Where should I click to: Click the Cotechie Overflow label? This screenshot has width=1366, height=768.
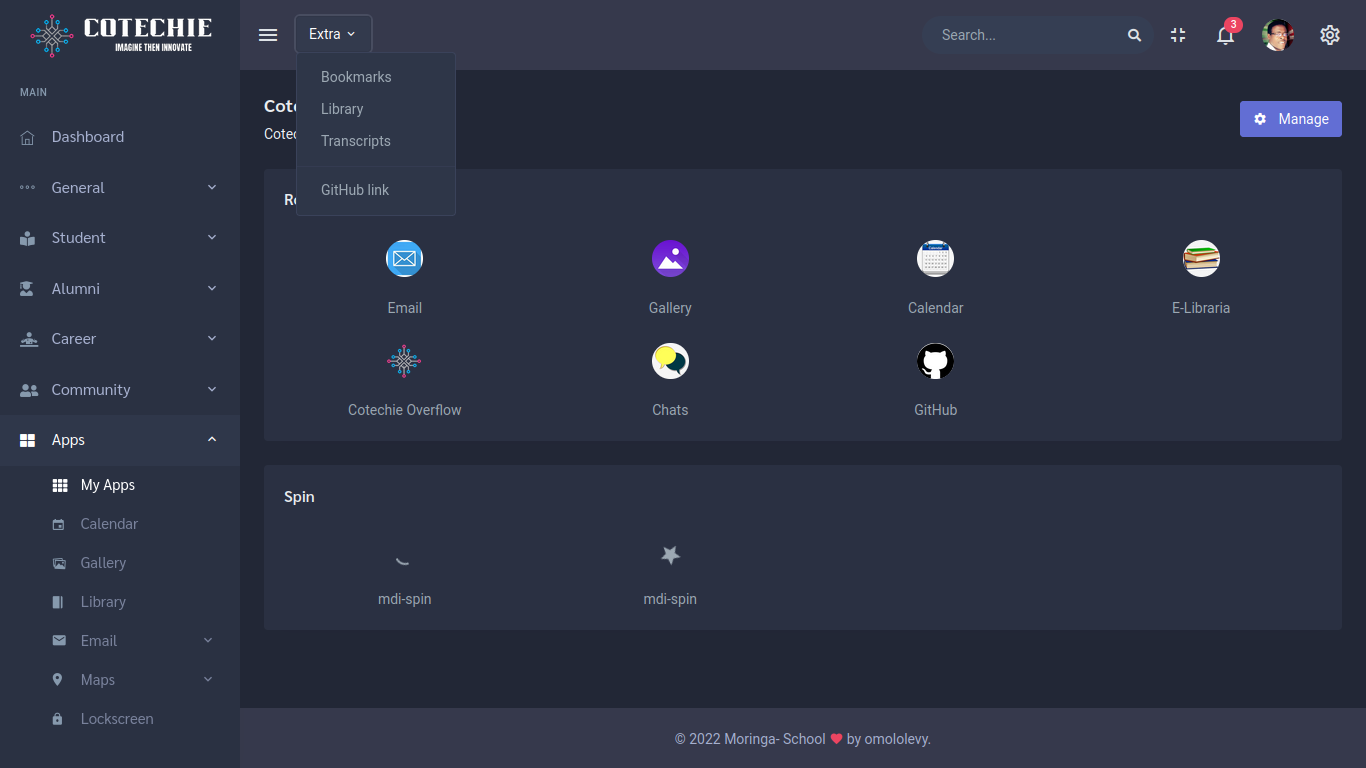(404, 410)
